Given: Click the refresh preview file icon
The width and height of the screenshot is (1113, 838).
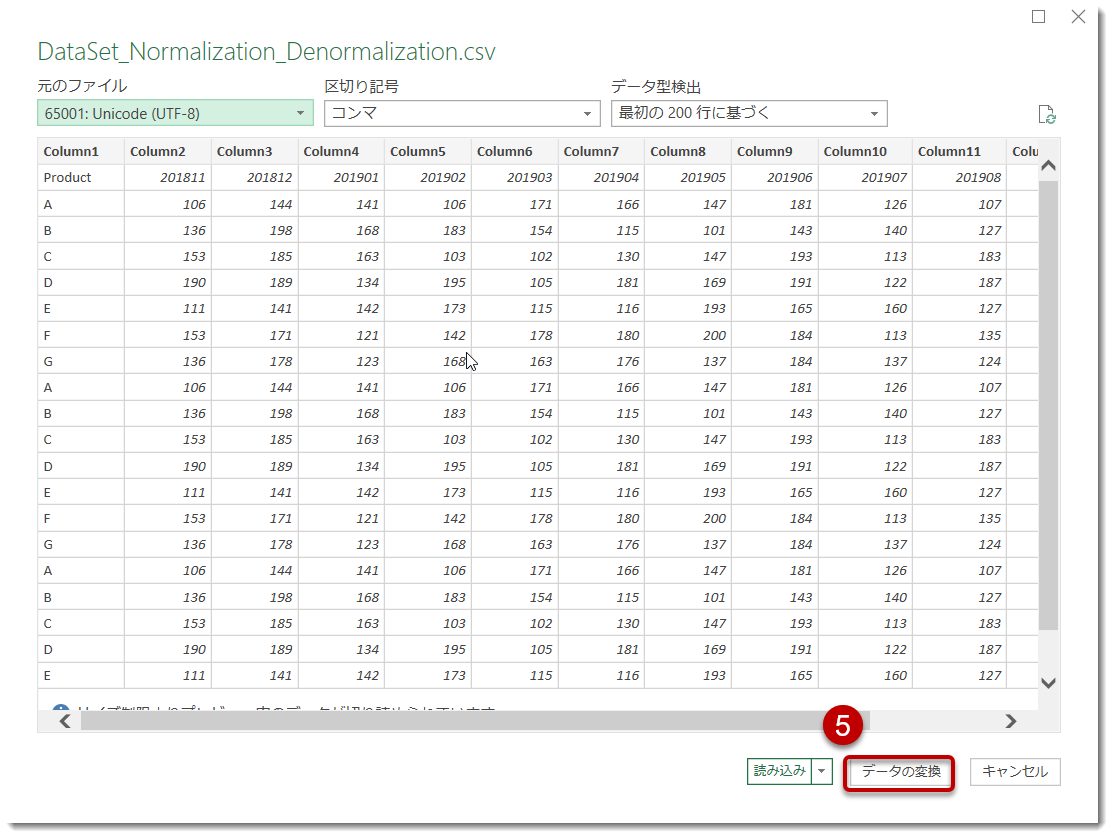Looking at the screenshot, I should [1046, 114].
